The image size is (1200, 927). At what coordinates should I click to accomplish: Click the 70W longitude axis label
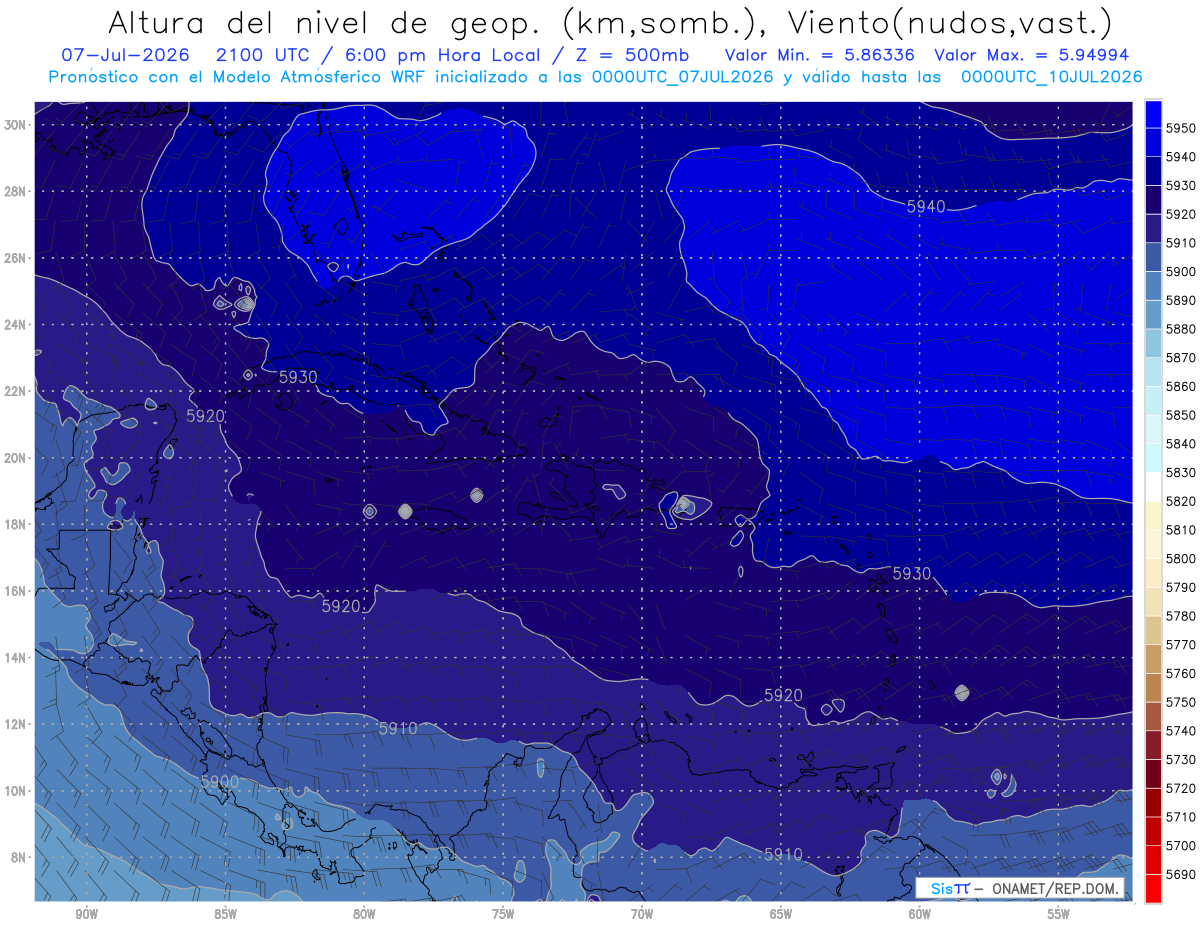point(642,914)
